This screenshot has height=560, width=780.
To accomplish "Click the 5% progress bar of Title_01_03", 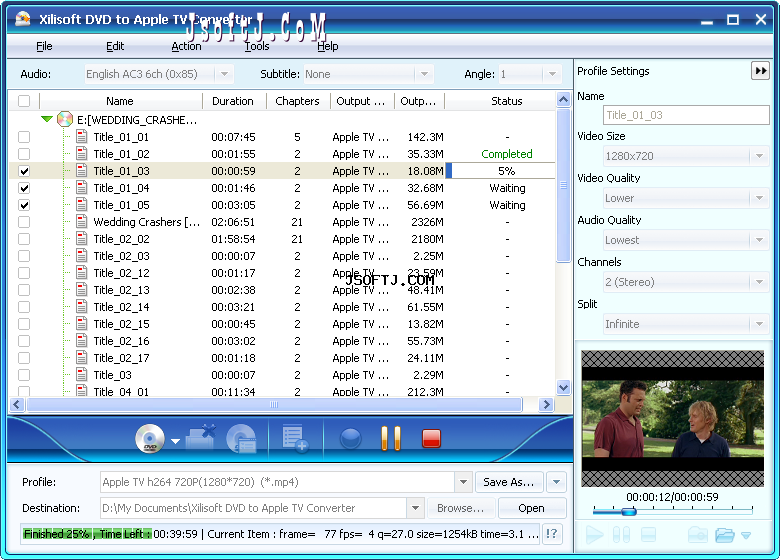I will pyautogui.click(x=500, y=171).
